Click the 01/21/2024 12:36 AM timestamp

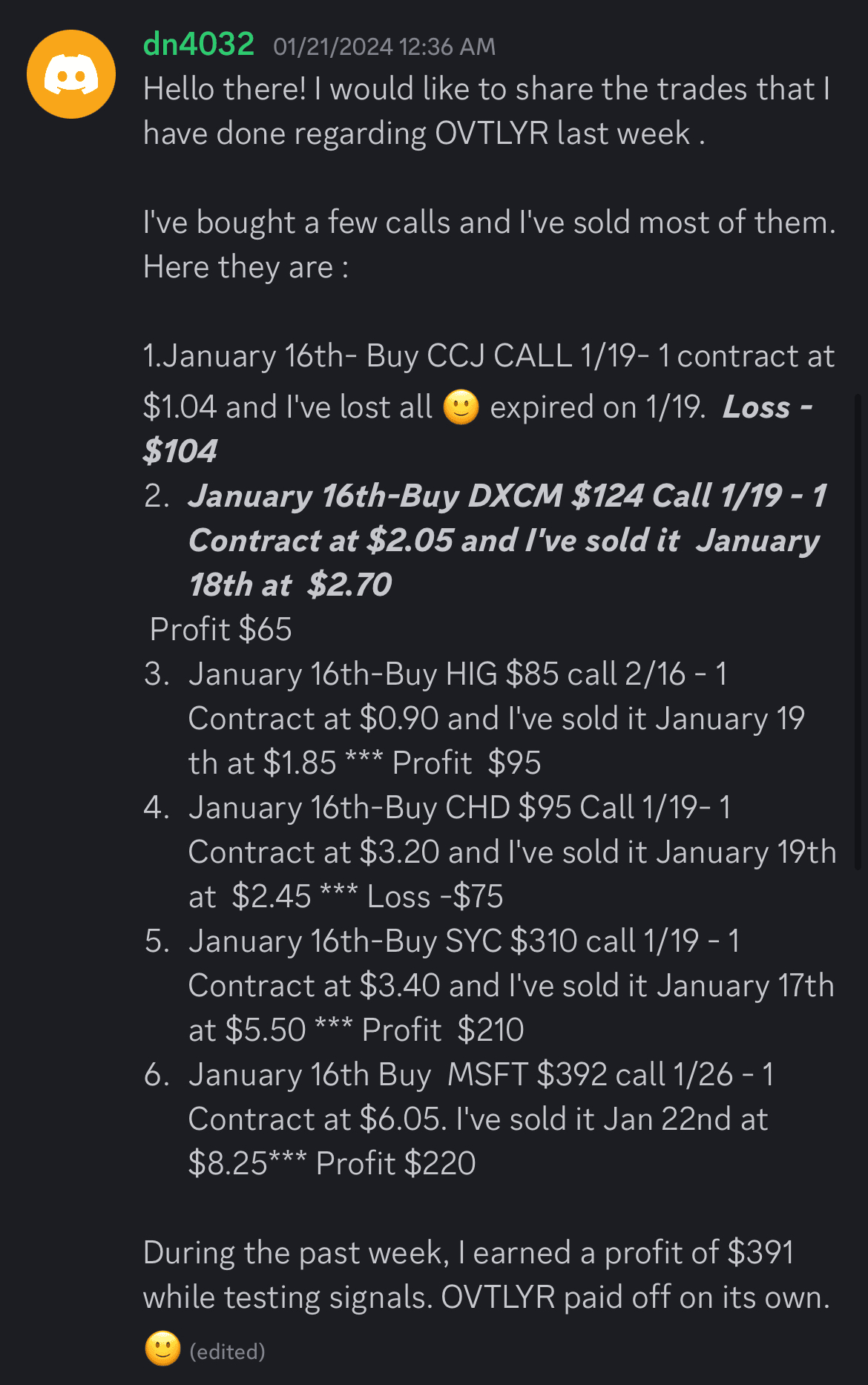(384, 47)
